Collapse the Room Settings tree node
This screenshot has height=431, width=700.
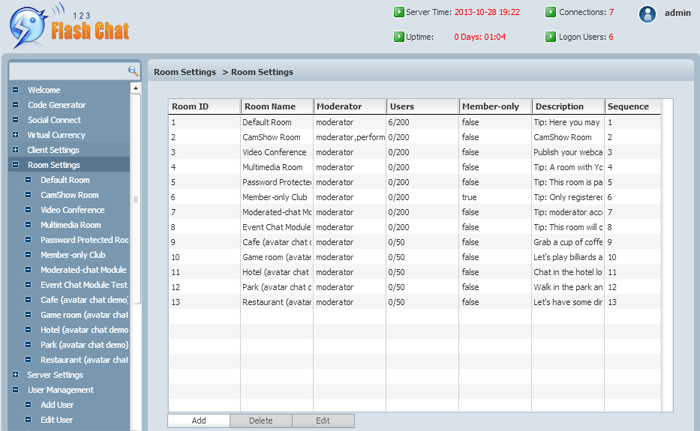(x=15, y=165)
